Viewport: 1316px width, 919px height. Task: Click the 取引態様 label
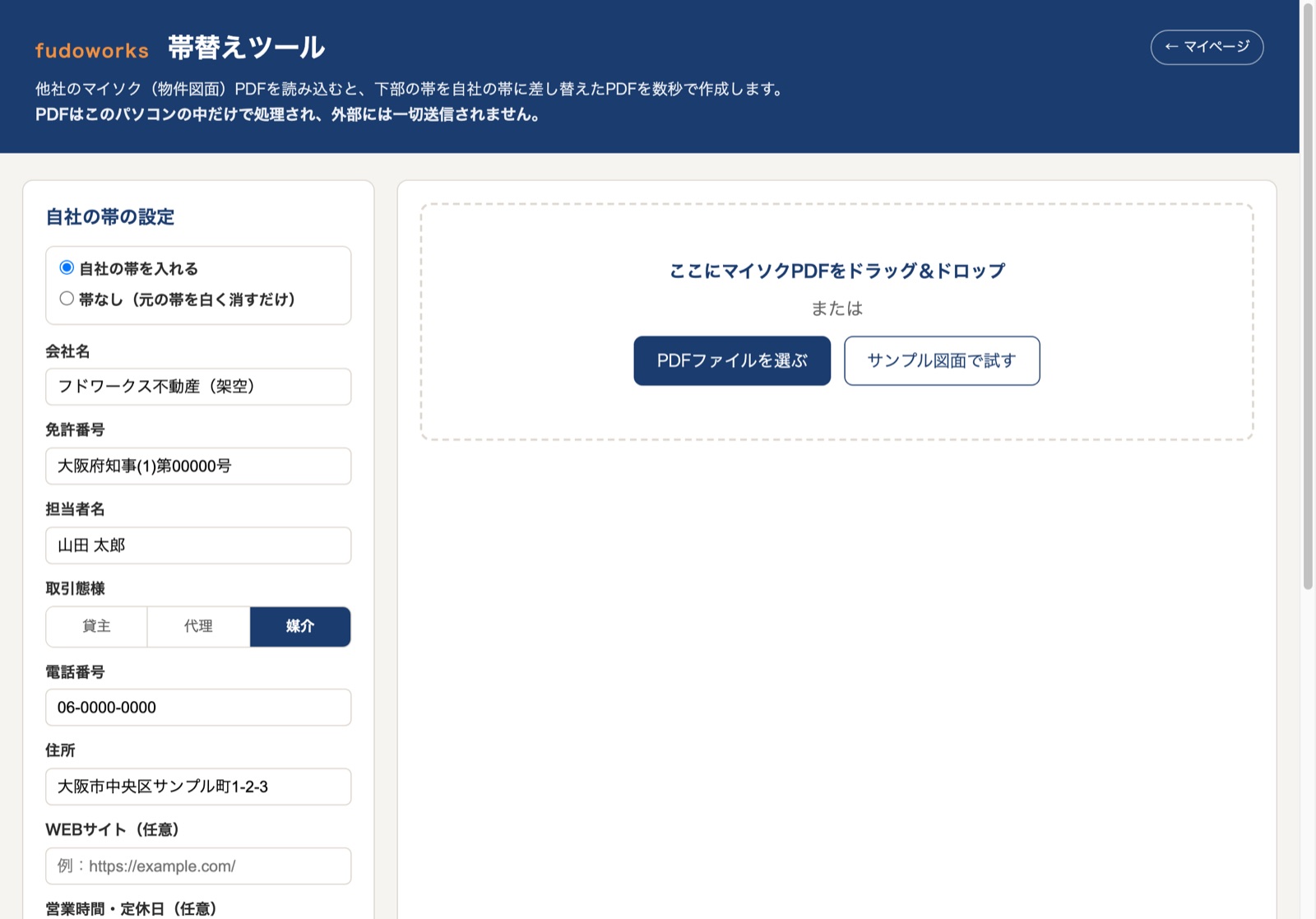pos(75,588)
